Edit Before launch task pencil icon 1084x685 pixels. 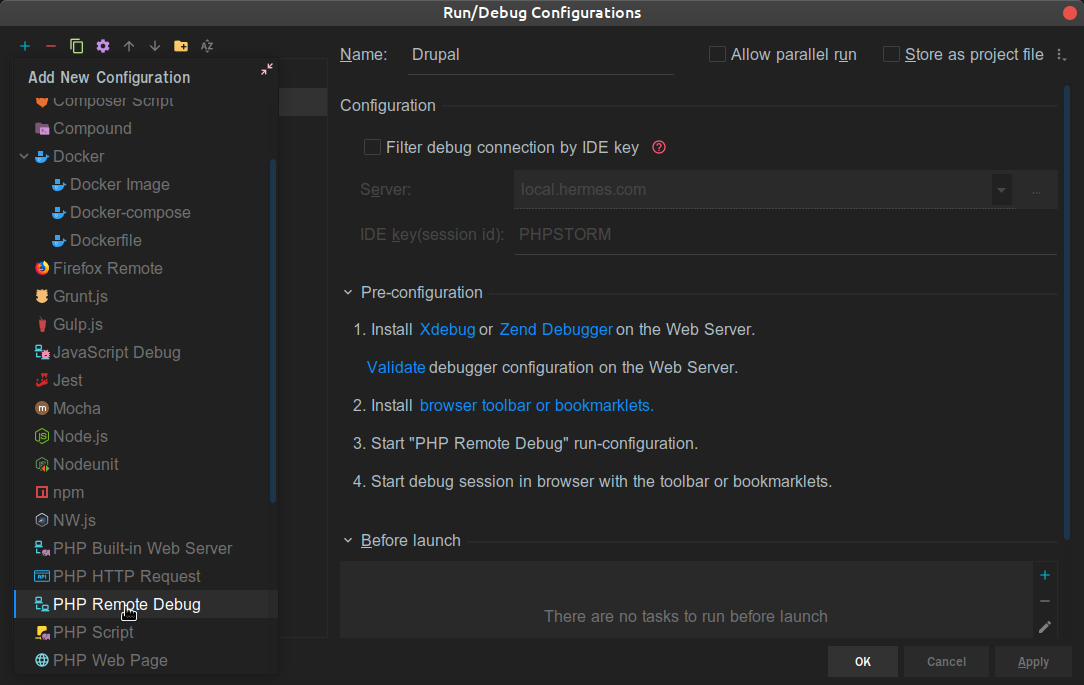tap(1045, 627)
